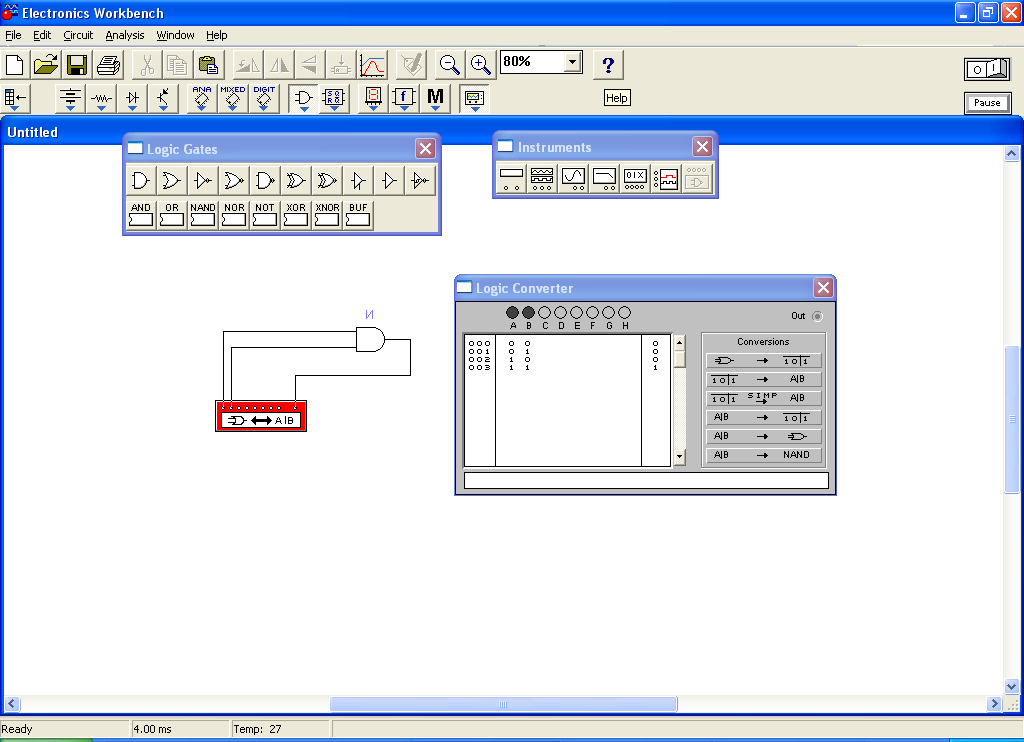The height and width of the screenshot is (742, 1024).
Task: Click the horizontal scrollbar thumb
Action: (503, 704)
